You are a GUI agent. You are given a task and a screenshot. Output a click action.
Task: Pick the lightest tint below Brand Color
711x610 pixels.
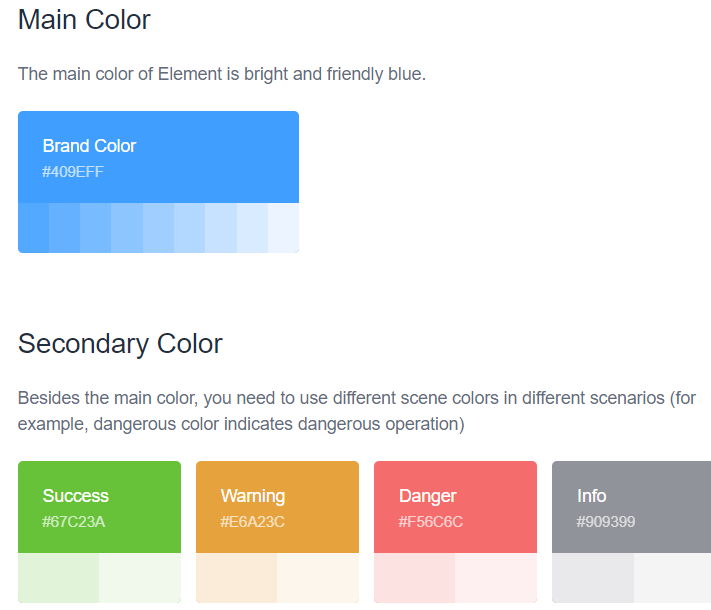coord(283,227)
